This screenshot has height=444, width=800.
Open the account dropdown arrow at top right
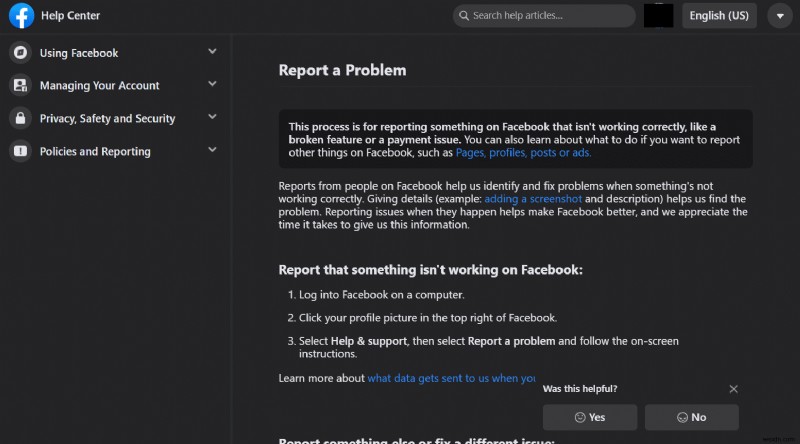click(780, 16)
